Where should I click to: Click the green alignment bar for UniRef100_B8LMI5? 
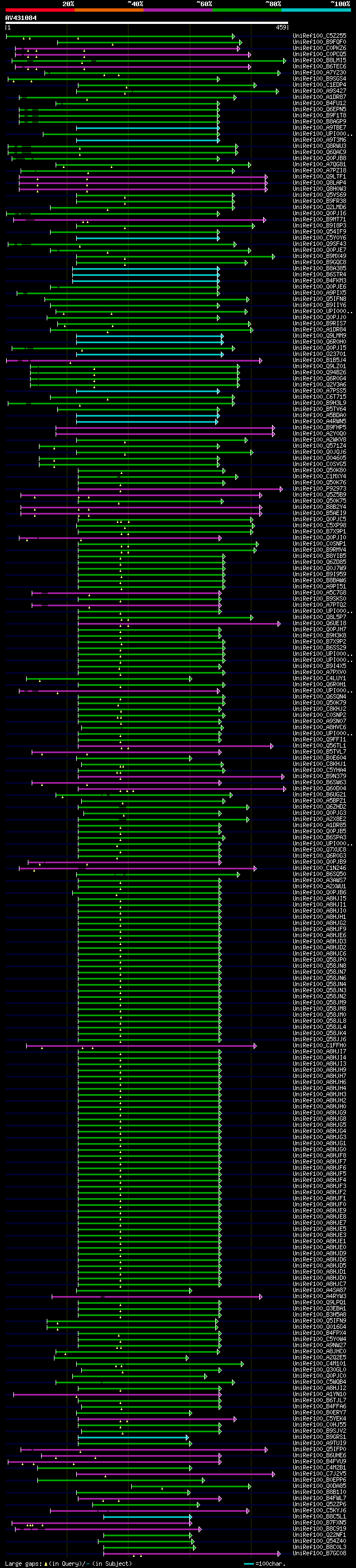coord(149,60)
